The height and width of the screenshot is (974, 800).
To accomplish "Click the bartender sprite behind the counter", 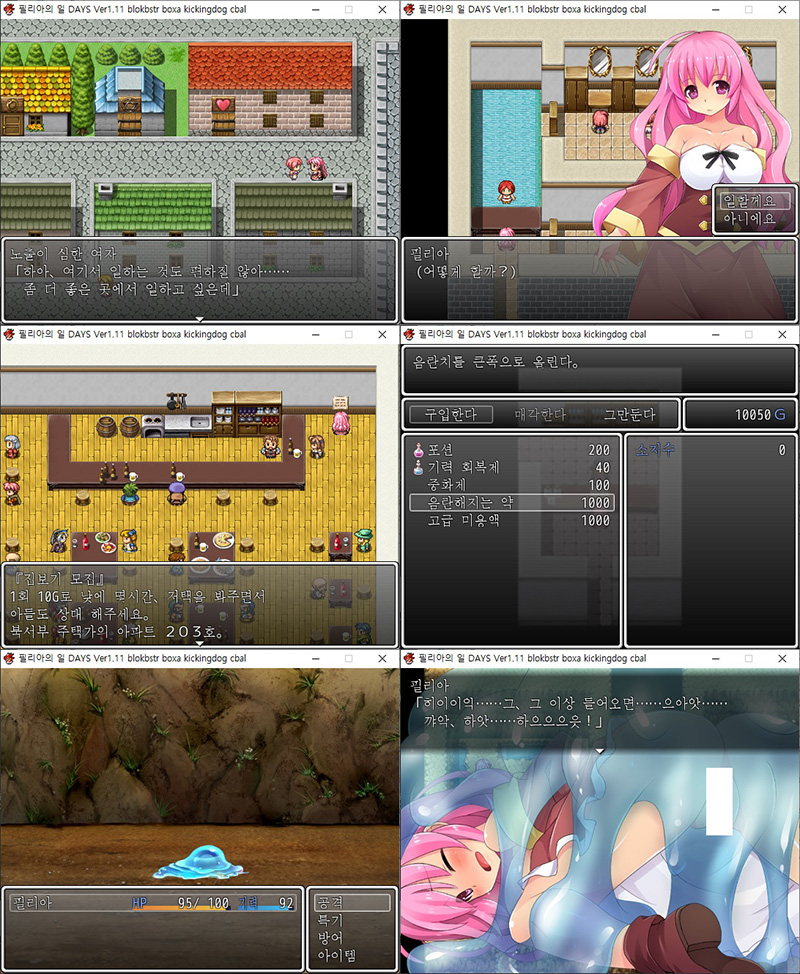I will pyautogui.click(x=270, y=444).
